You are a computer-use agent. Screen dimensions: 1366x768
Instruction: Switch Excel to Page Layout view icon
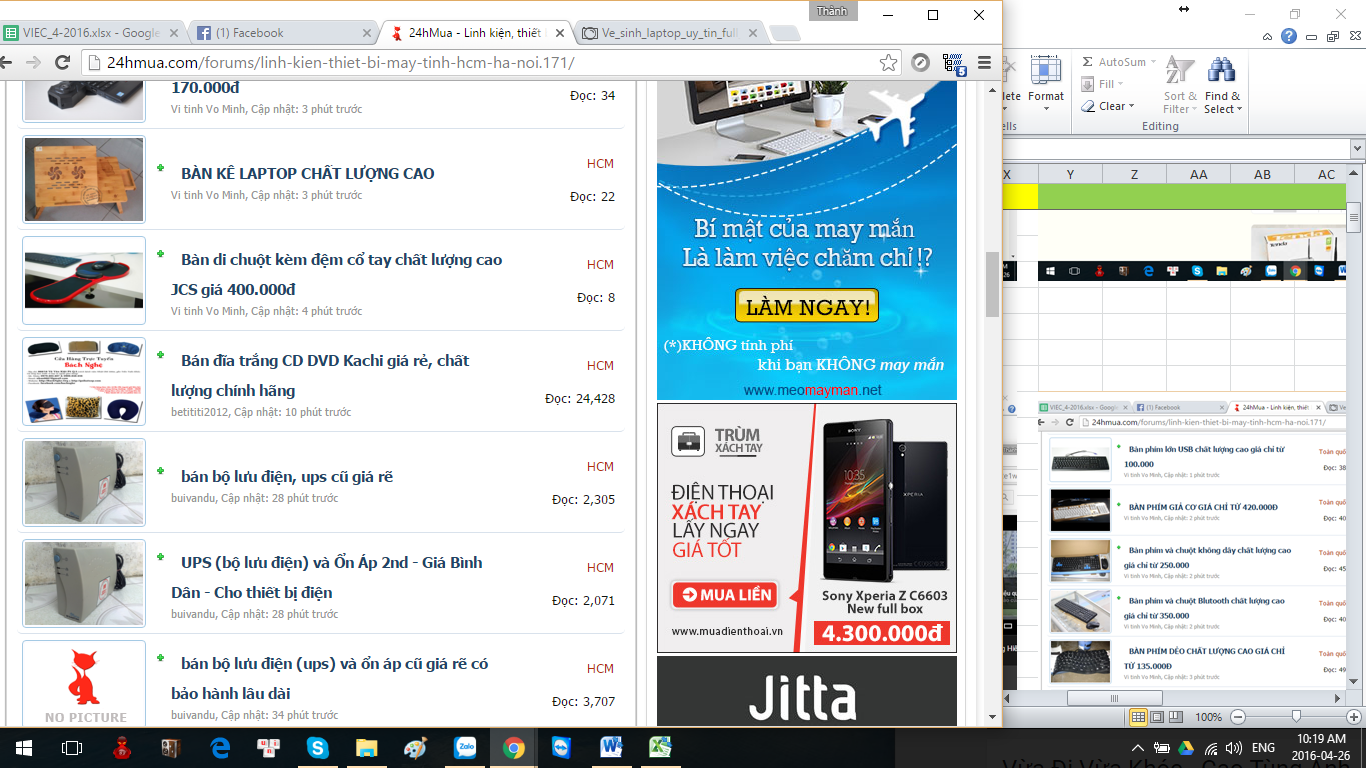tap(1158, 717)
